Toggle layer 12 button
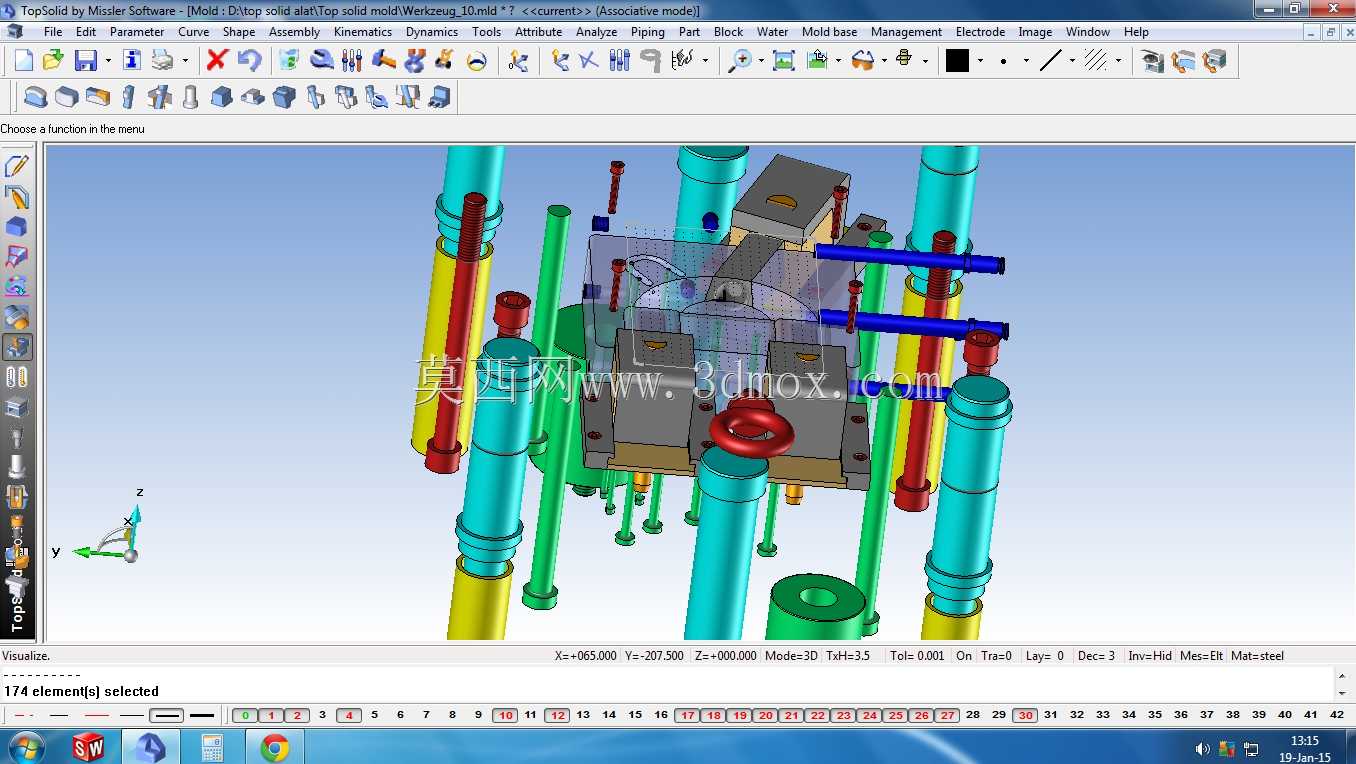The width and height of the screenshot is (1356, 764). click(557, 715)
